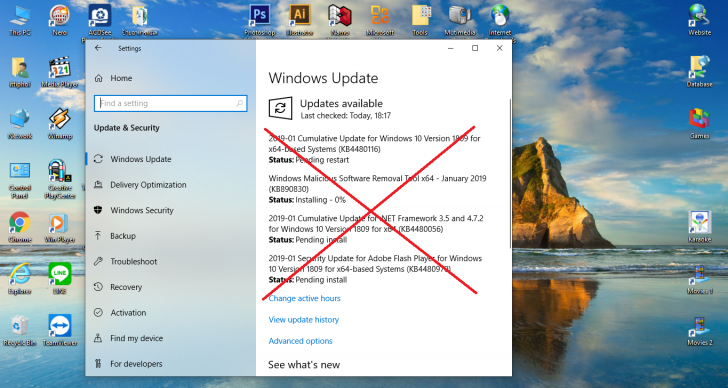Image resolution: width=728 pixels, height=388 pixels.
Task: Open Advanced options link
Action: click(300, 341)
